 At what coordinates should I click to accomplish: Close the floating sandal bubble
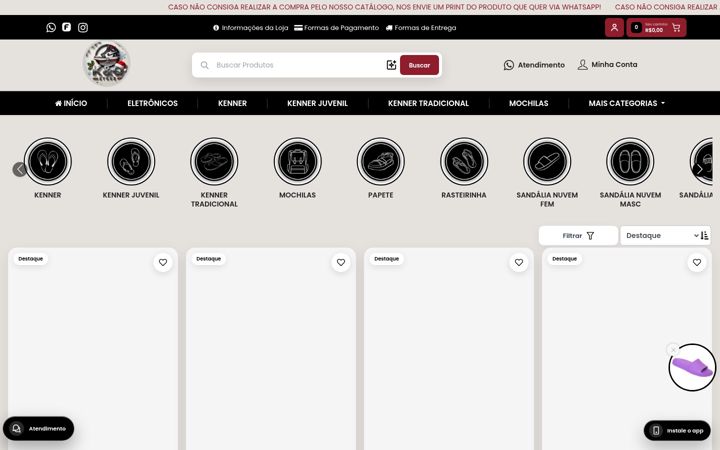(x=673, y=350)
